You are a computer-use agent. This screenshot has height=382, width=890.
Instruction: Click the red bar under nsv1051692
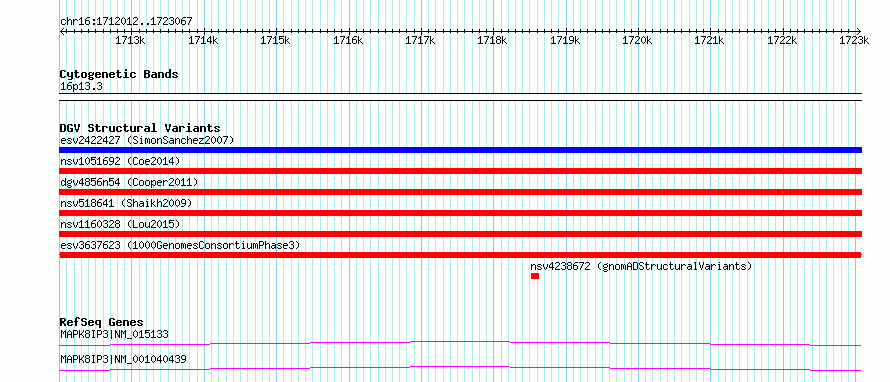[460, 171]
